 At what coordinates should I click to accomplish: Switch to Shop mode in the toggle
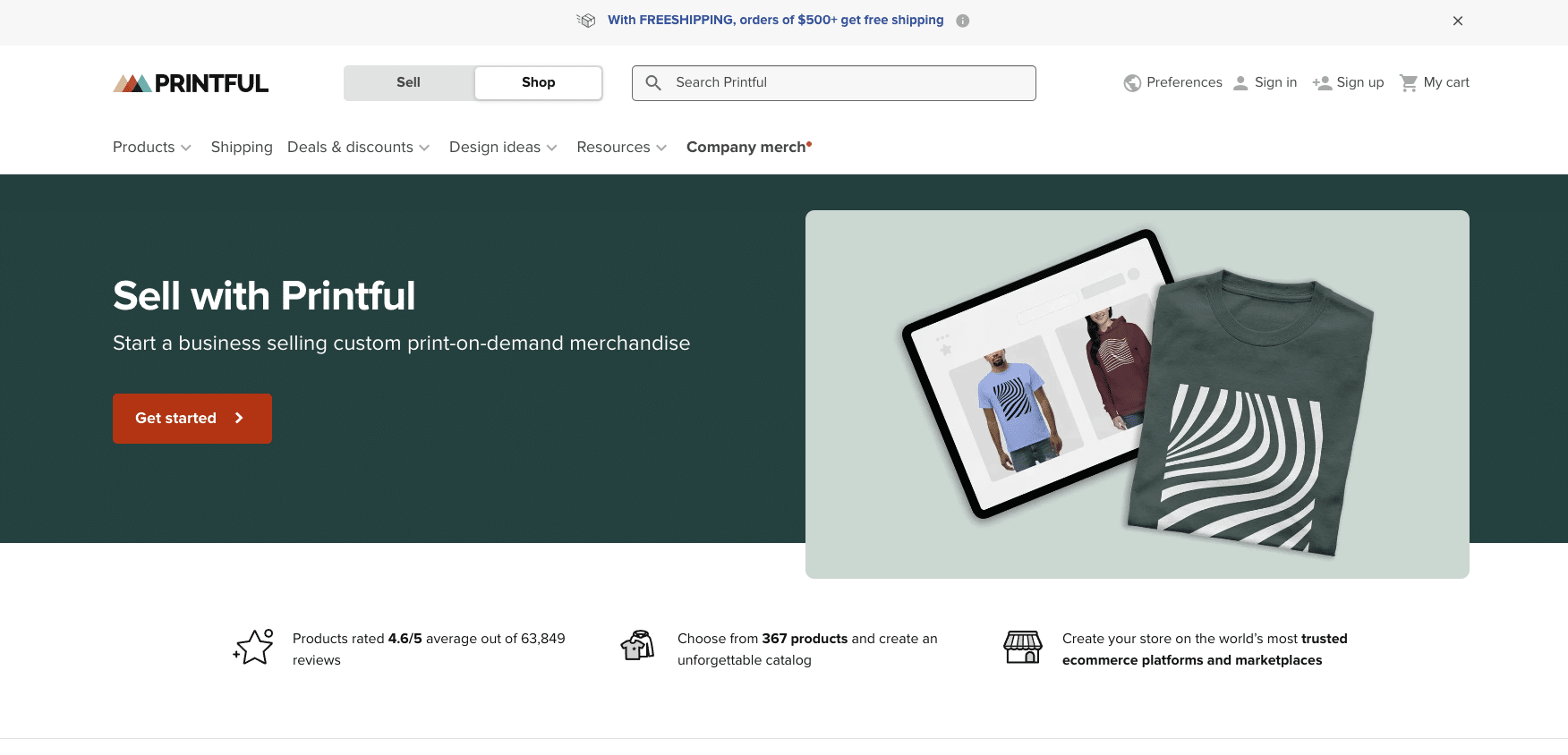[538, 82]
